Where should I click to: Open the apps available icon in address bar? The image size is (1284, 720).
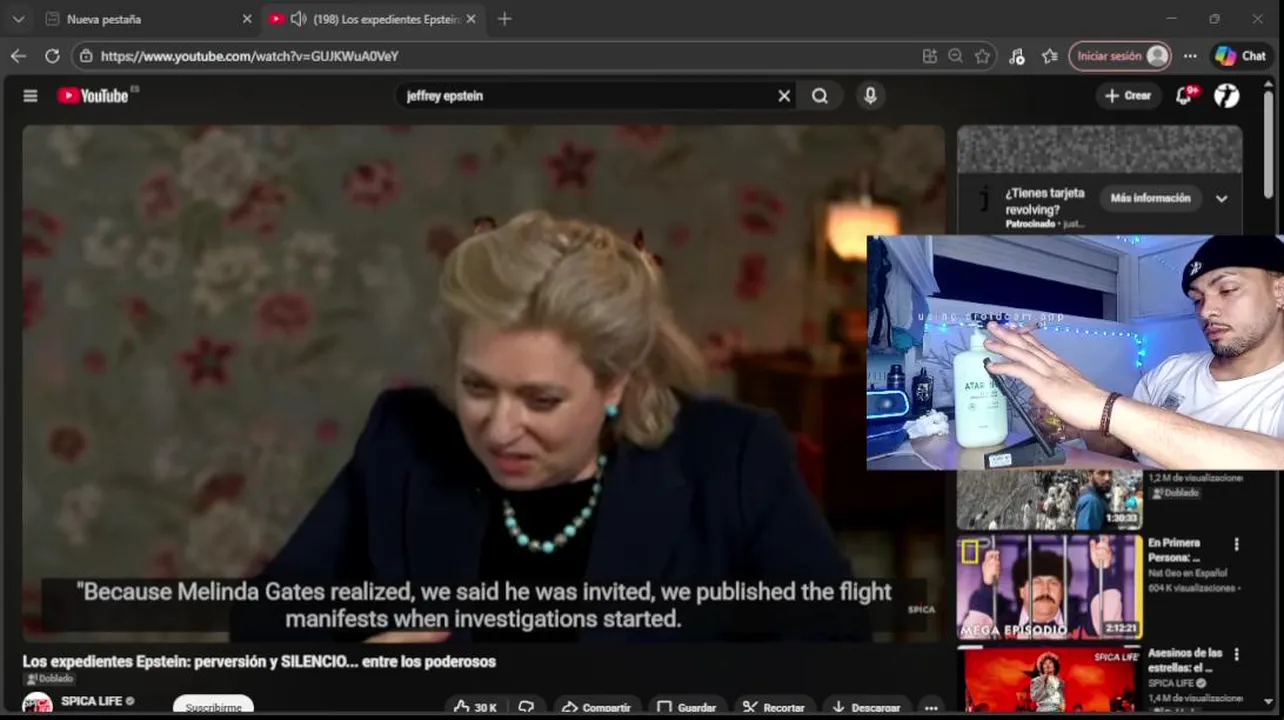coord(930,56)
